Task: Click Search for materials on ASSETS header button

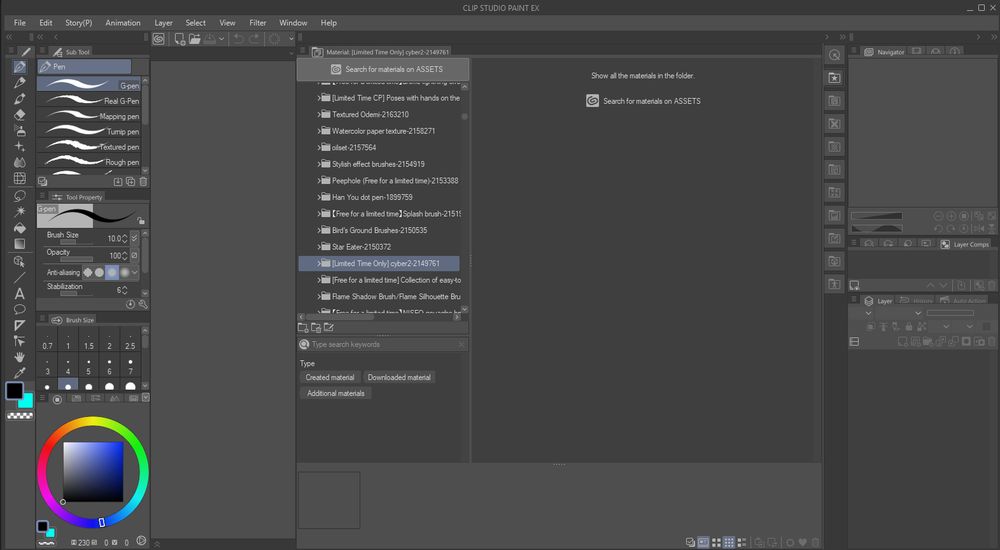Action: coord(383,69)
